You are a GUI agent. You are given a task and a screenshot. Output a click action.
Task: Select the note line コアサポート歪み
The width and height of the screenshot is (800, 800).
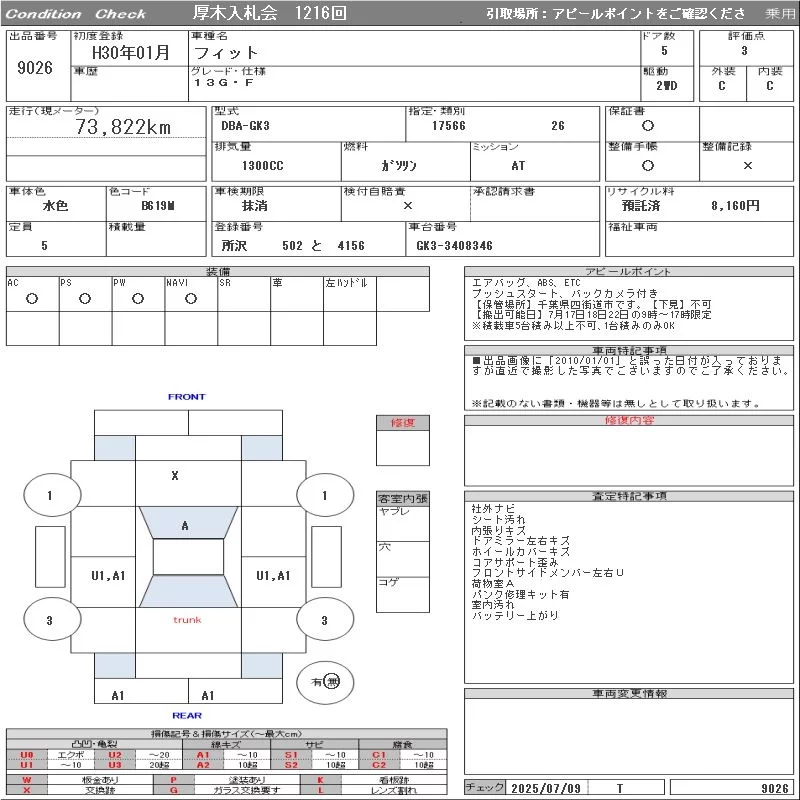515,562
